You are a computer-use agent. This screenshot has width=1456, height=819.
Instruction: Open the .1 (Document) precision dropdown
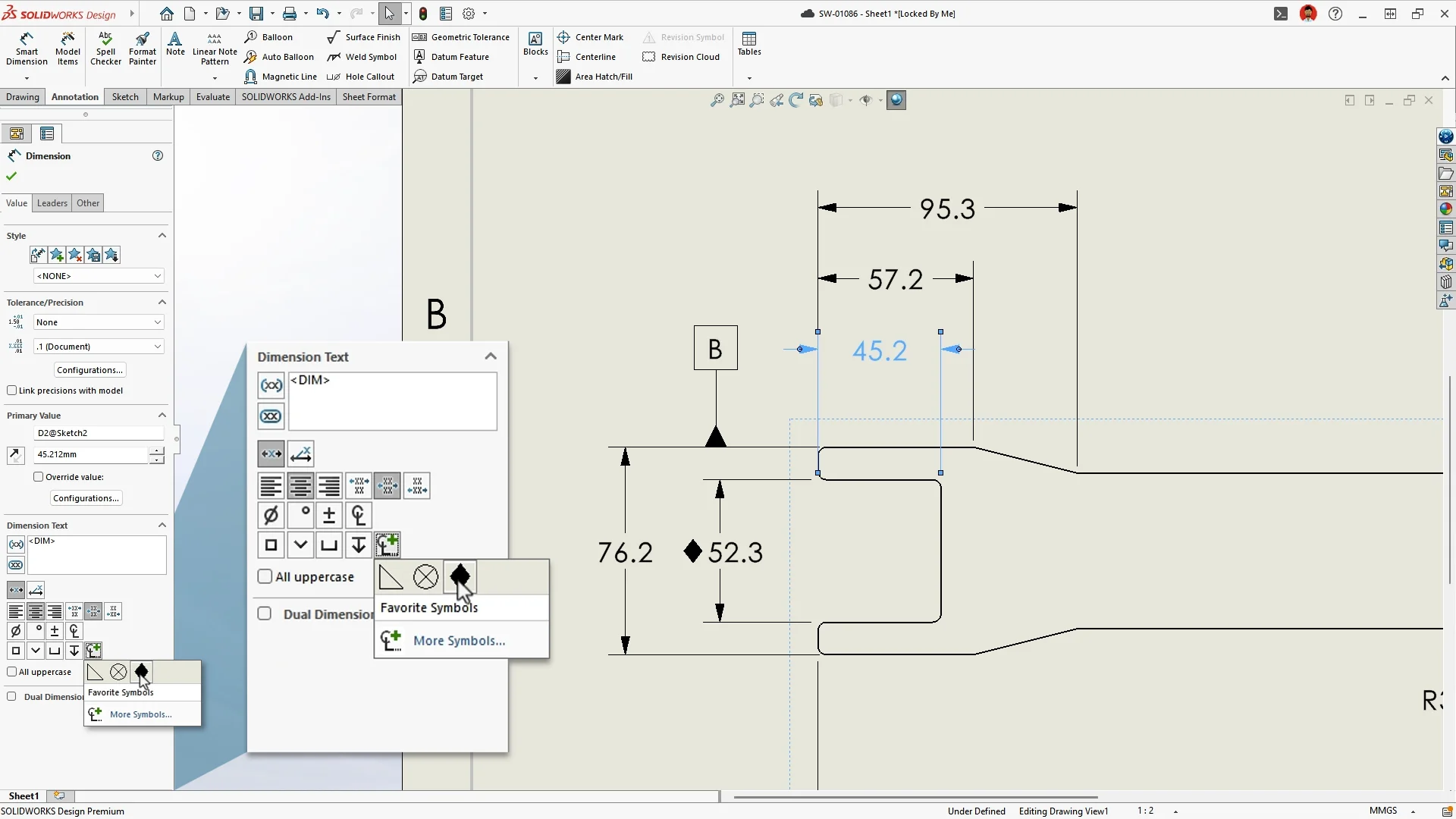pos(99,347)
